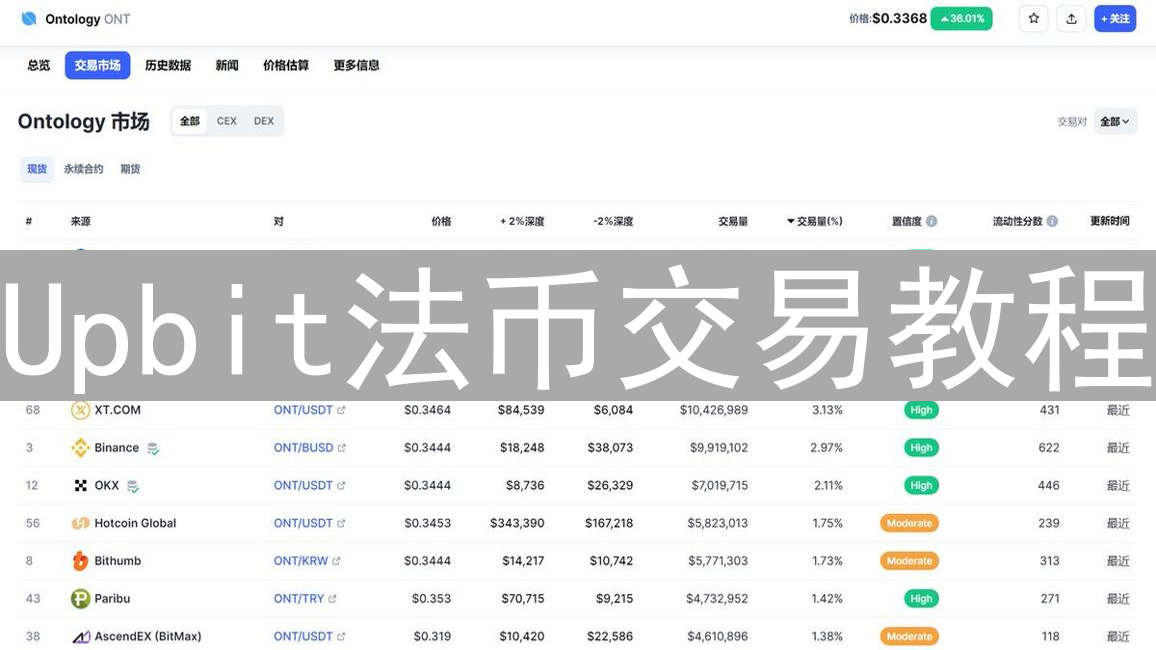
Task: Select the 全部 market filter
Action: coord(190,121)
